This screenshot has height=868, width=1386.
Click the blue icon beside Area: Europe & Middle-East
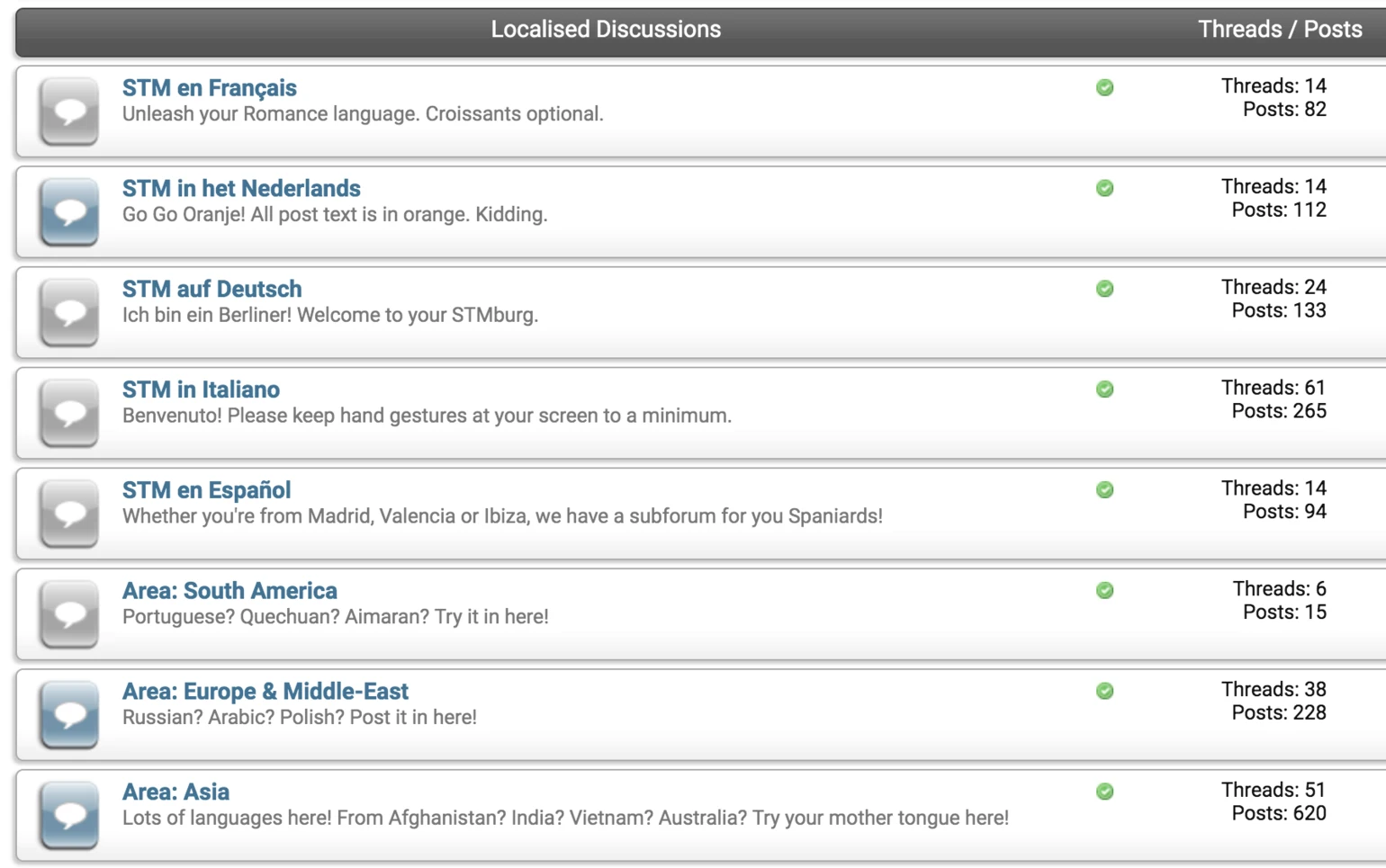67,714
